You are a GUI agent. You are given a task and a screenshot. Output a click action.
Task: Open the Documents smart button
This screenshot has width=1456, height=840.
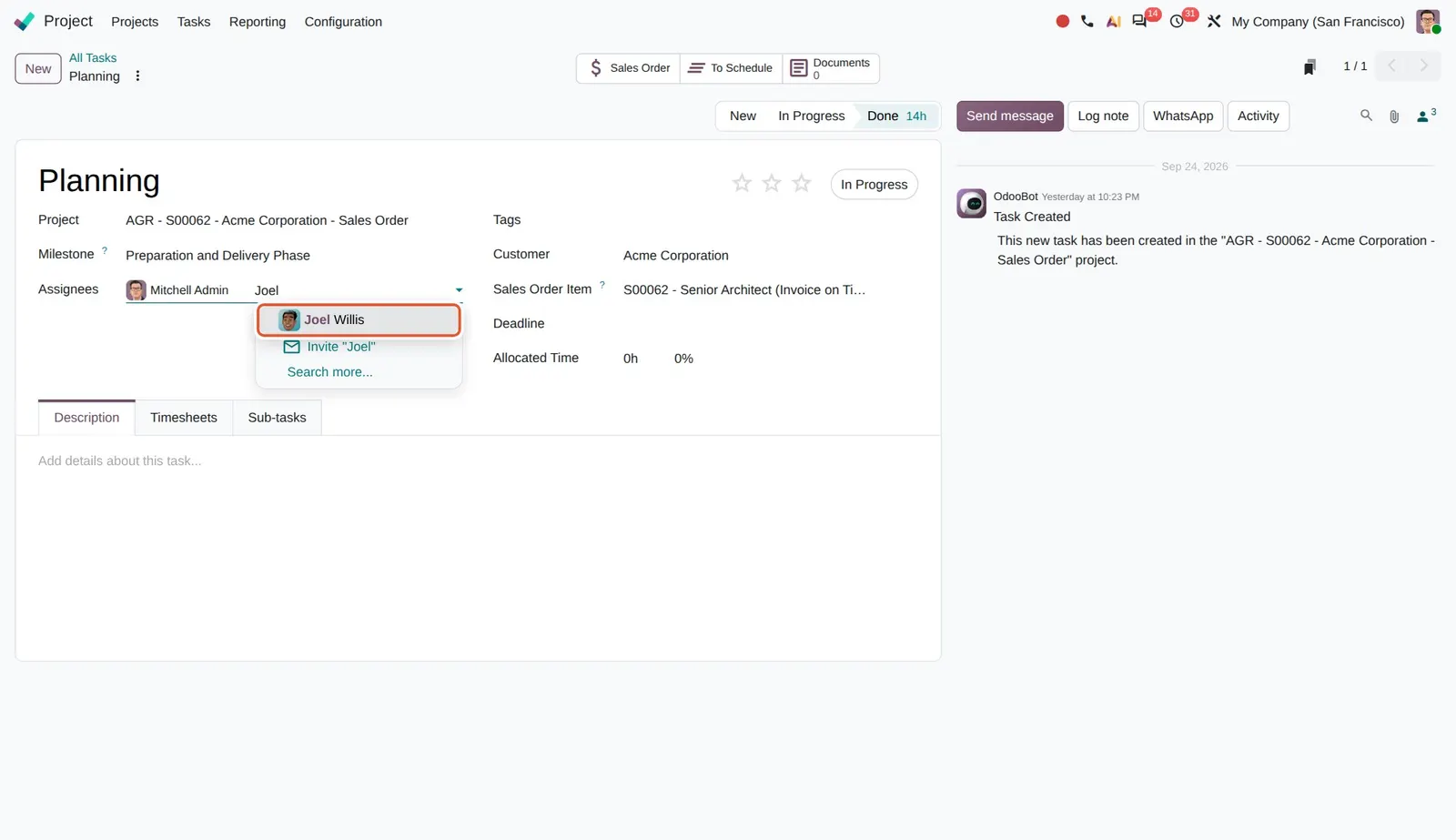[831, 68]
